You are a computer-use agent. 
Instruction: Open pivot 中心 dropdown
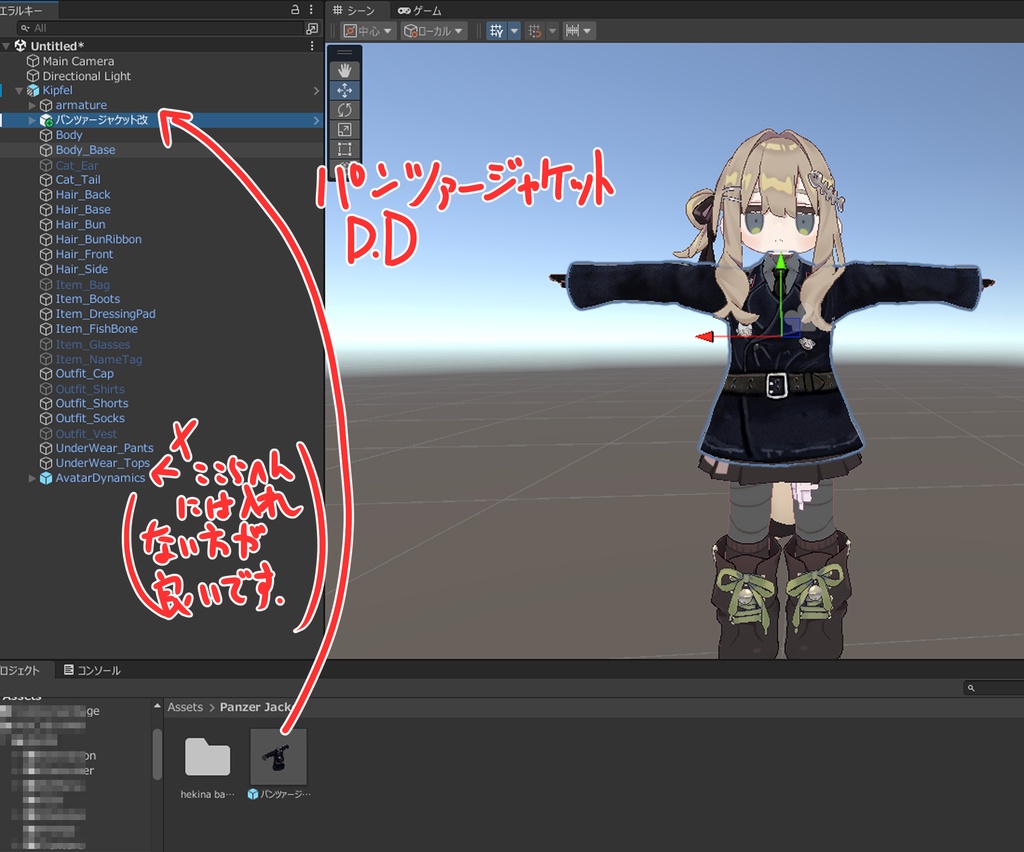pos(368,31)
